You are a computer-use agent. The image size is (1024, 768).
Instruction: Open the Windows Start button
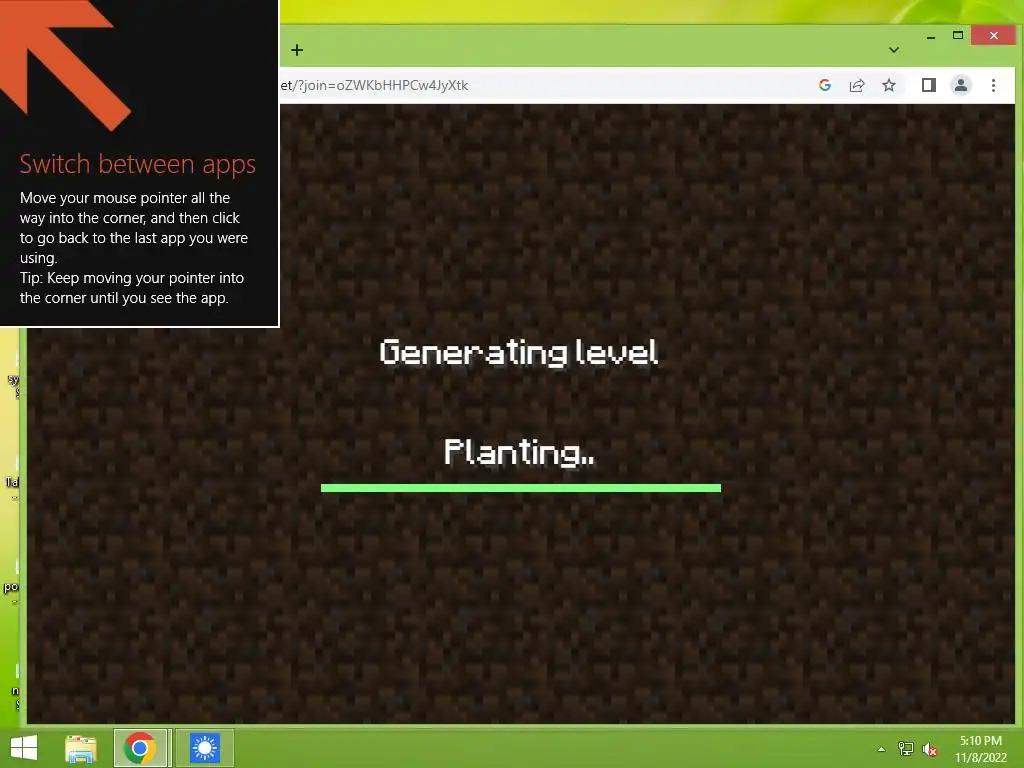tap(24, 748)
